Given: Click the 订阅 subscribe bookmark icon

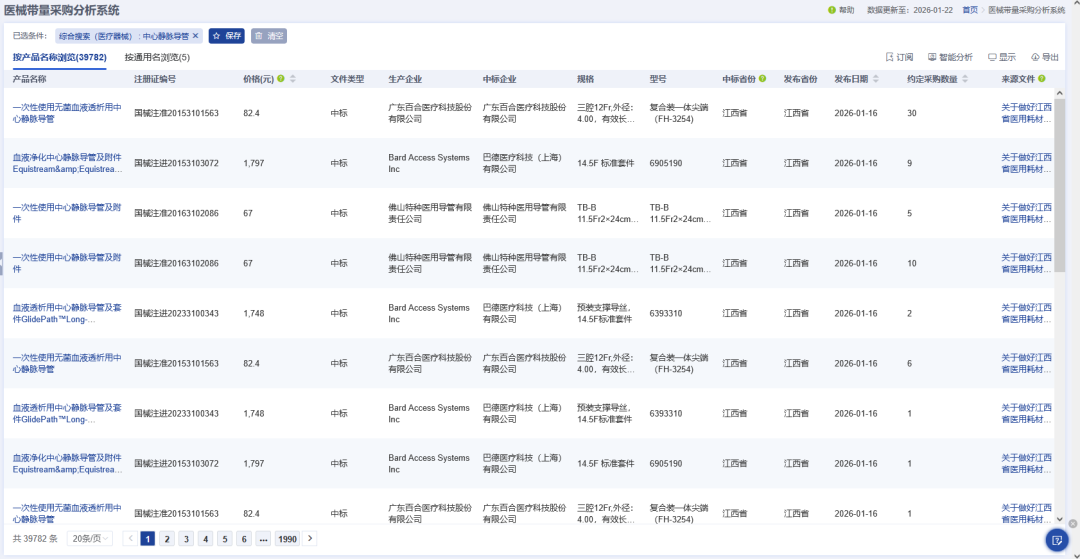Looking at the screenshot, I should [890, 57].
